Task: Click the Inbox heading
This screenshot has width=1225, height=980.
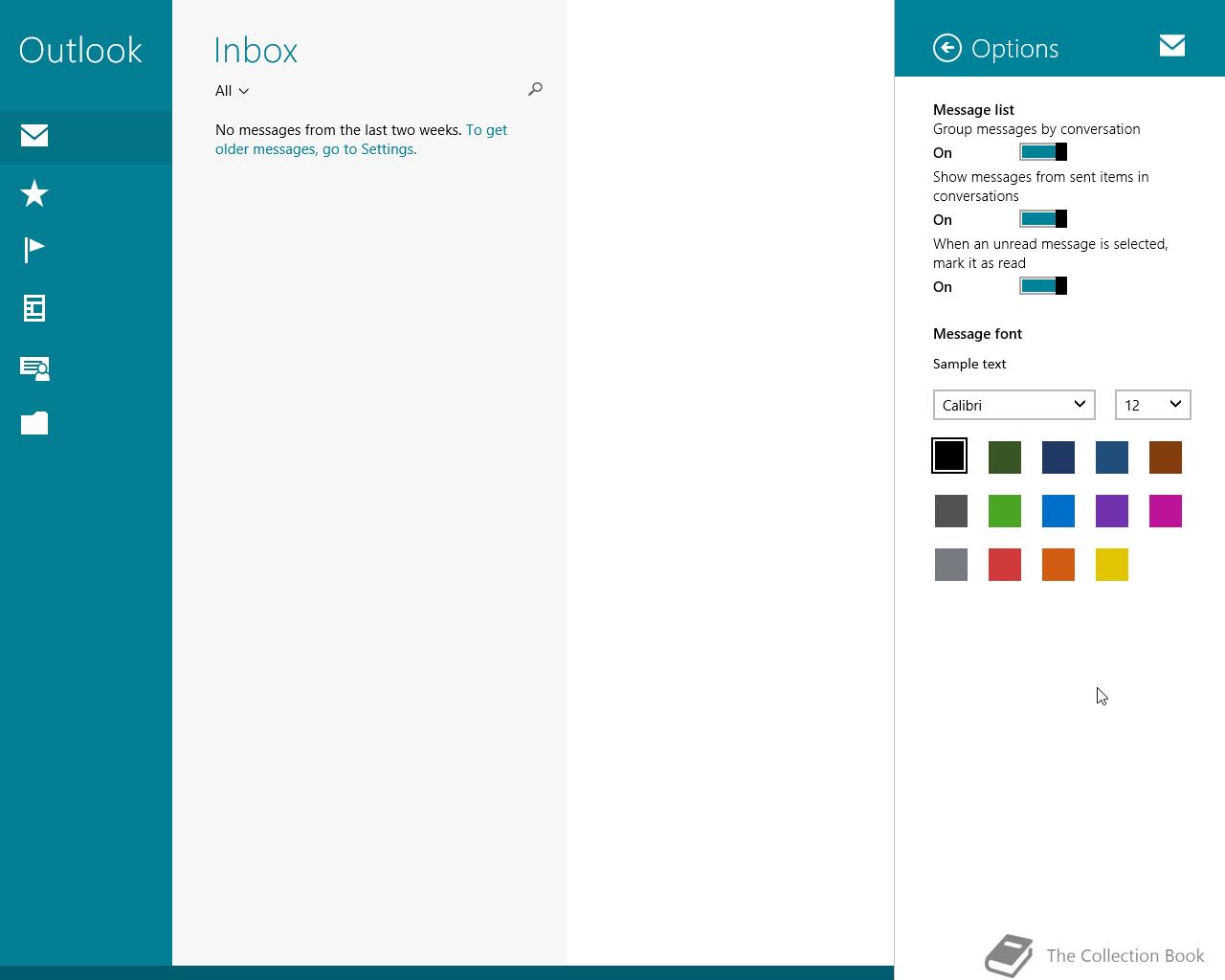Action: tap(256, 50)
